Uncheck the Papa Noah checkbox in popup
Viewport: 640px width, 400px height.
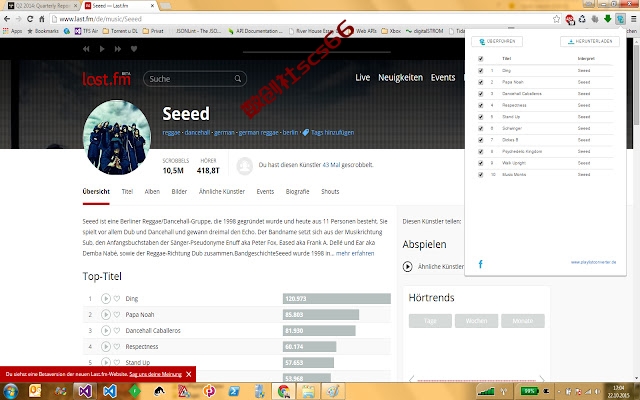[480, 82]
